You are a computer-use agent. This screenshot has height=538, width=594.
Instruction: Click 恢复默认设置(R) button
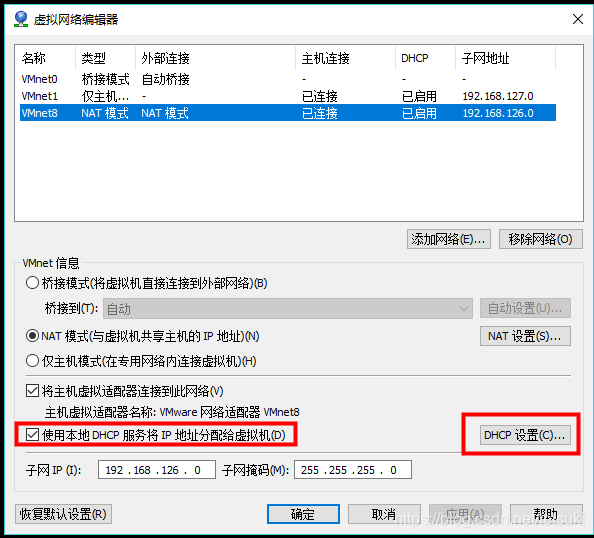click(x=63, y=514)
